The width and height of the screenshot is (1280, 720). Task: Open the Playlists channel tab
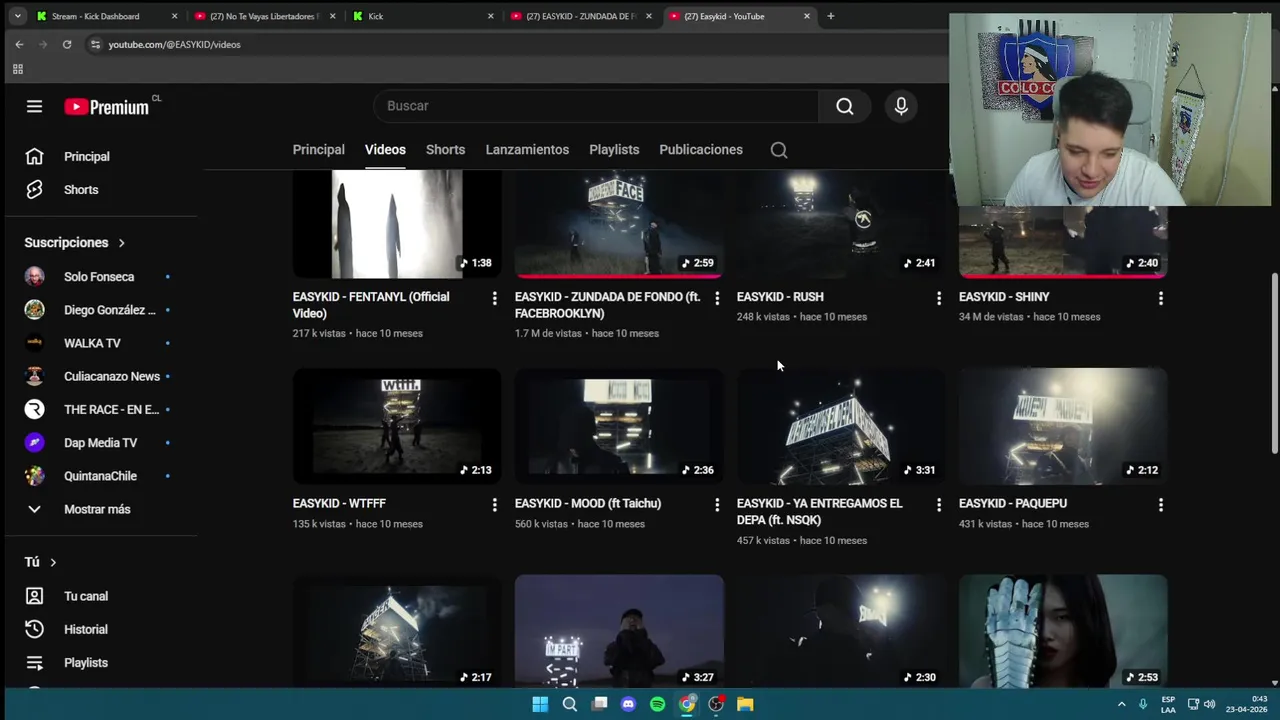click(x=614, y=150)
